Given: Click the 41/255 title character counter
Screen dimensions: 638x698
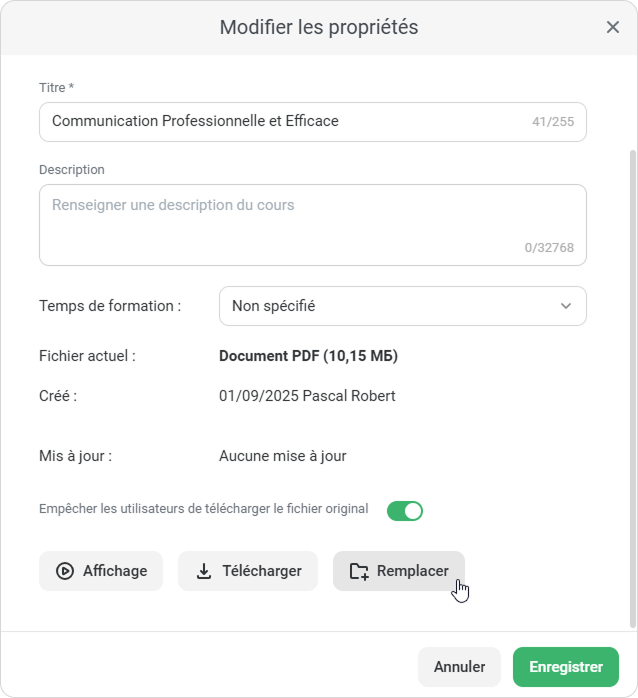Looking at the screenshot, I should coord(553,122).
